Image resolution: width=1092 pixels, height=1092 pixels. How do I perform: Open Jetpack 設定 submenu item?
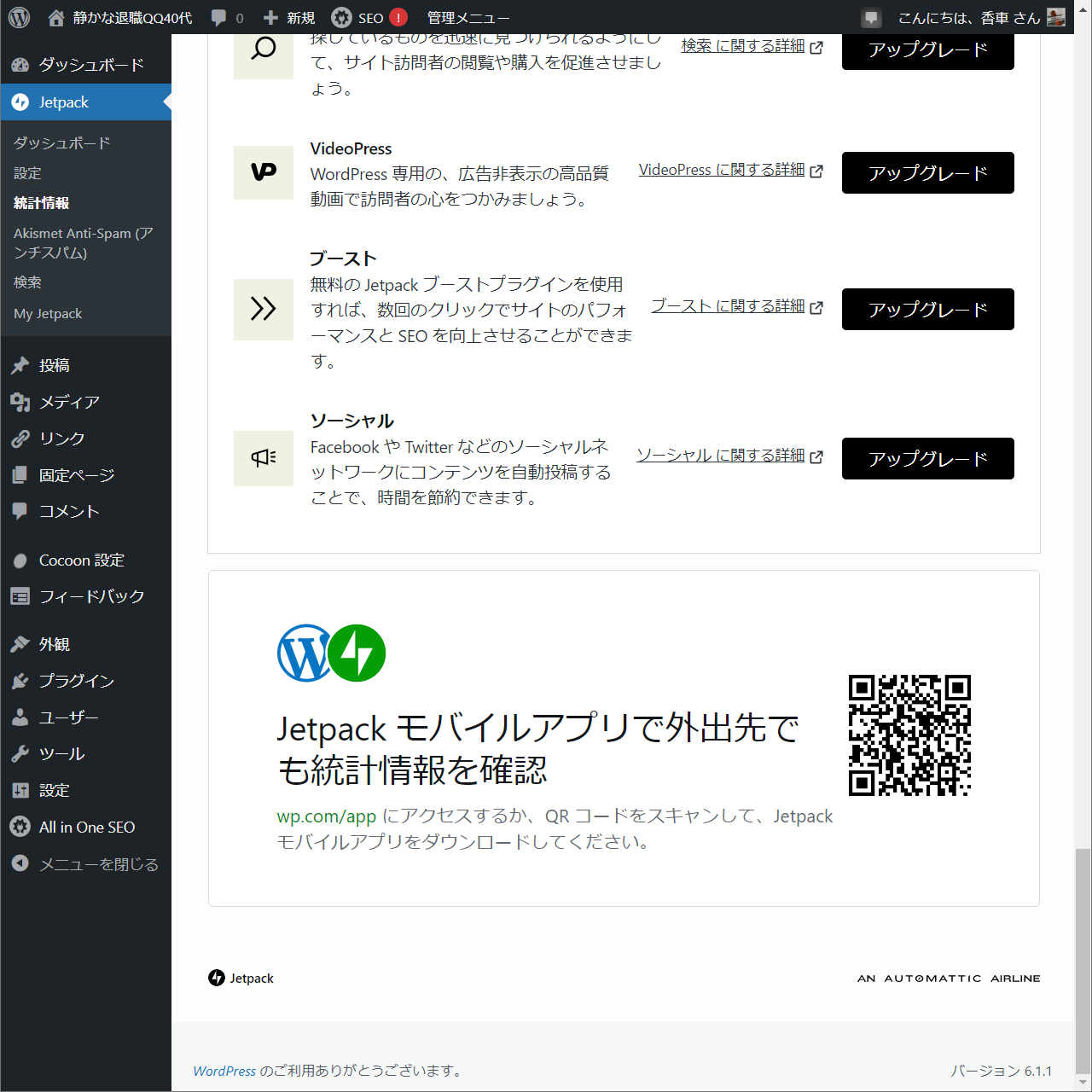[x=27, y=172]
